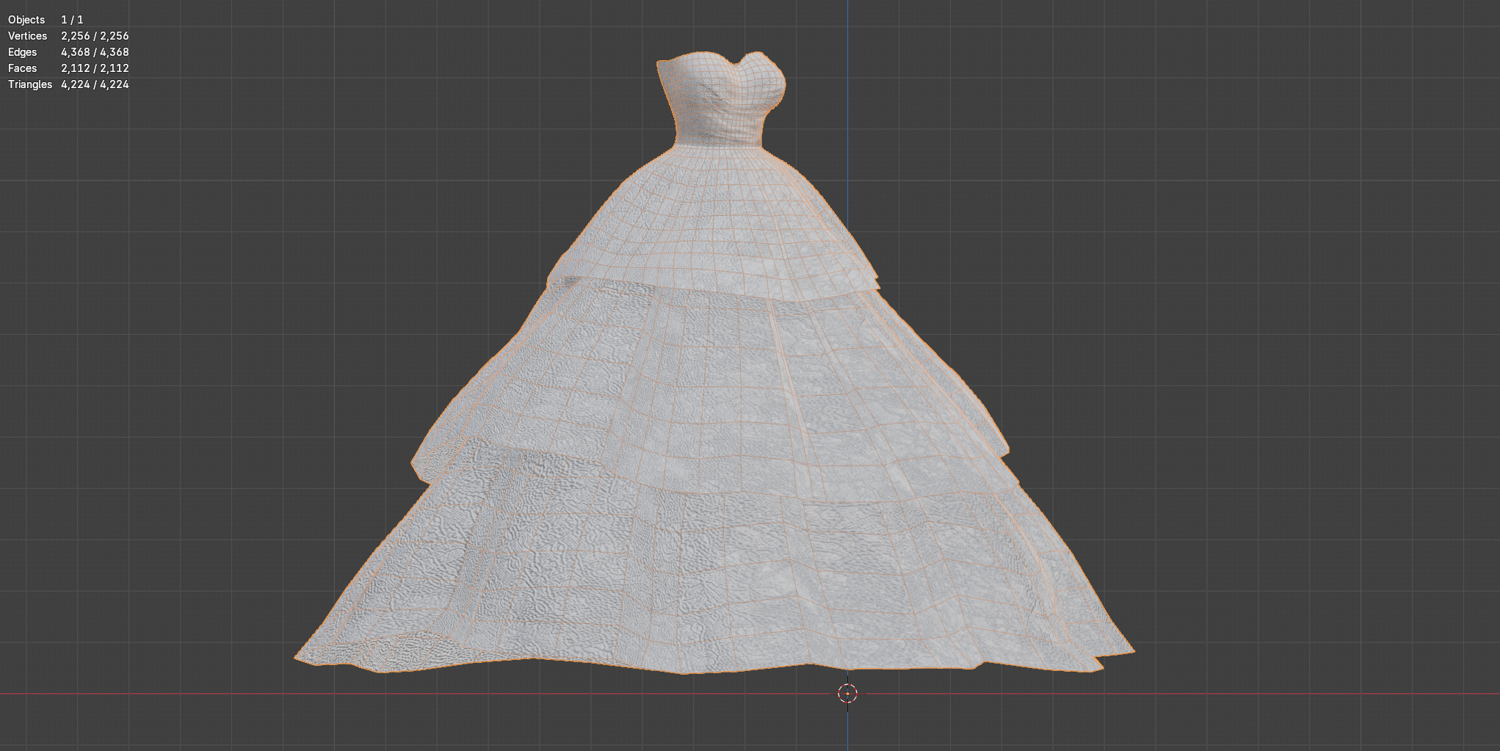Click the Faces statistics label
1500x751 pixels.
[22, 68]
